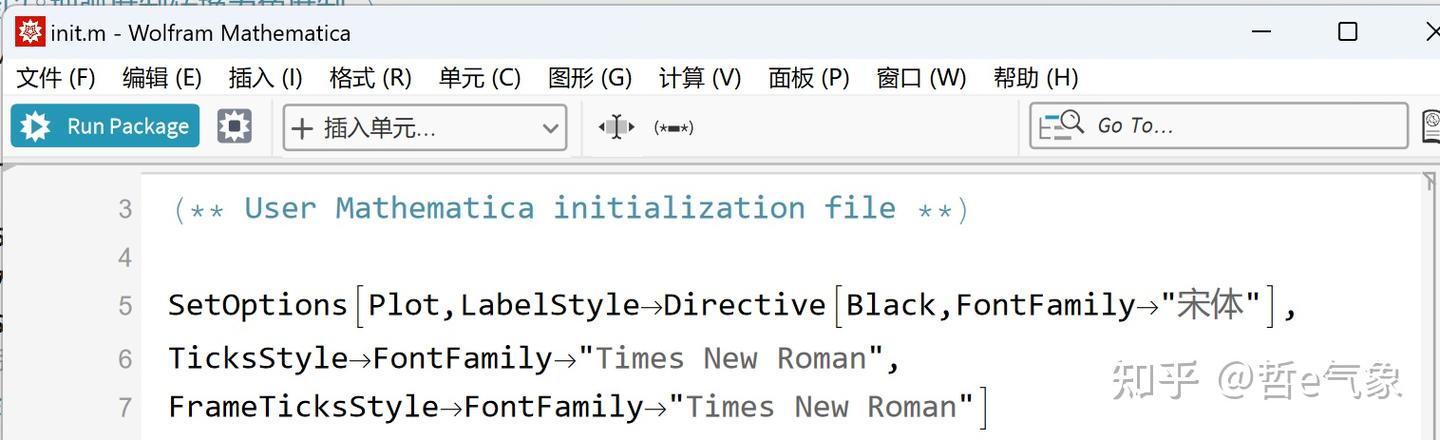Screen dimensions: 1440x440
Task: Open the 图形 (G) menu
Action: (590, 78)
